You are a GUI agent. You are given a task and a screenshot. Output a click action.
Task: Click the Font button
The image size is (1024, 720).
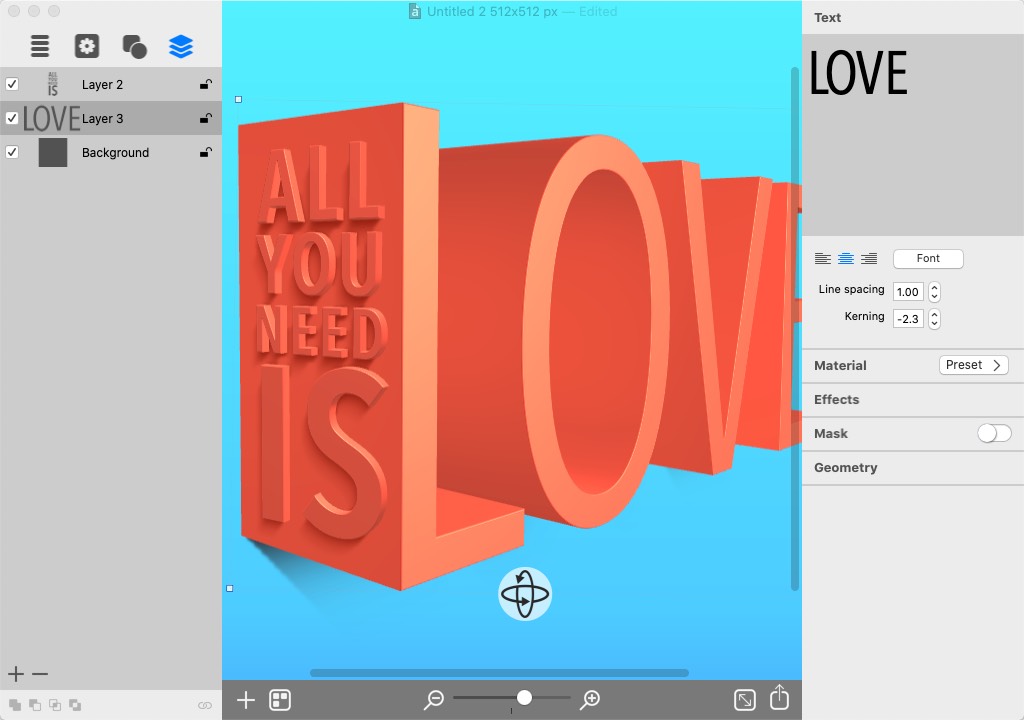coord(928,259)
